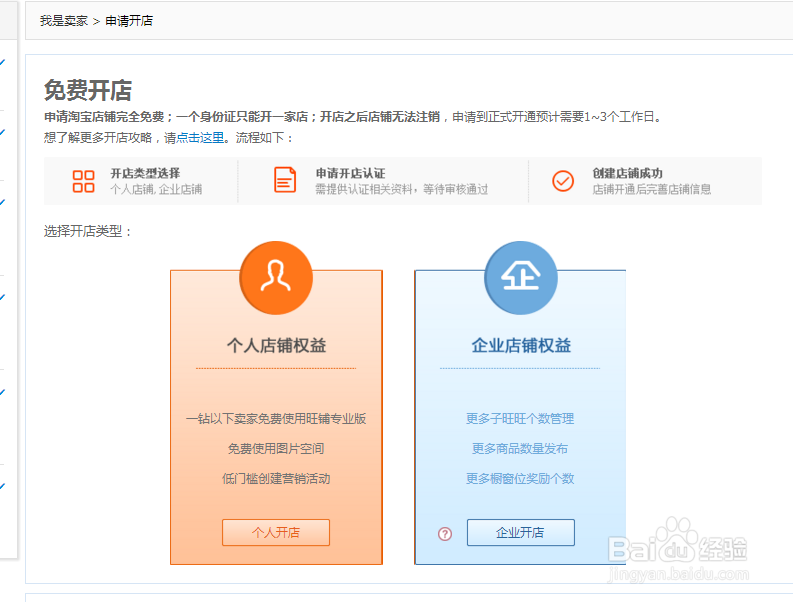Click the 开店类型选择 grid icon
The image size is (793, 602).
point(83,181)
